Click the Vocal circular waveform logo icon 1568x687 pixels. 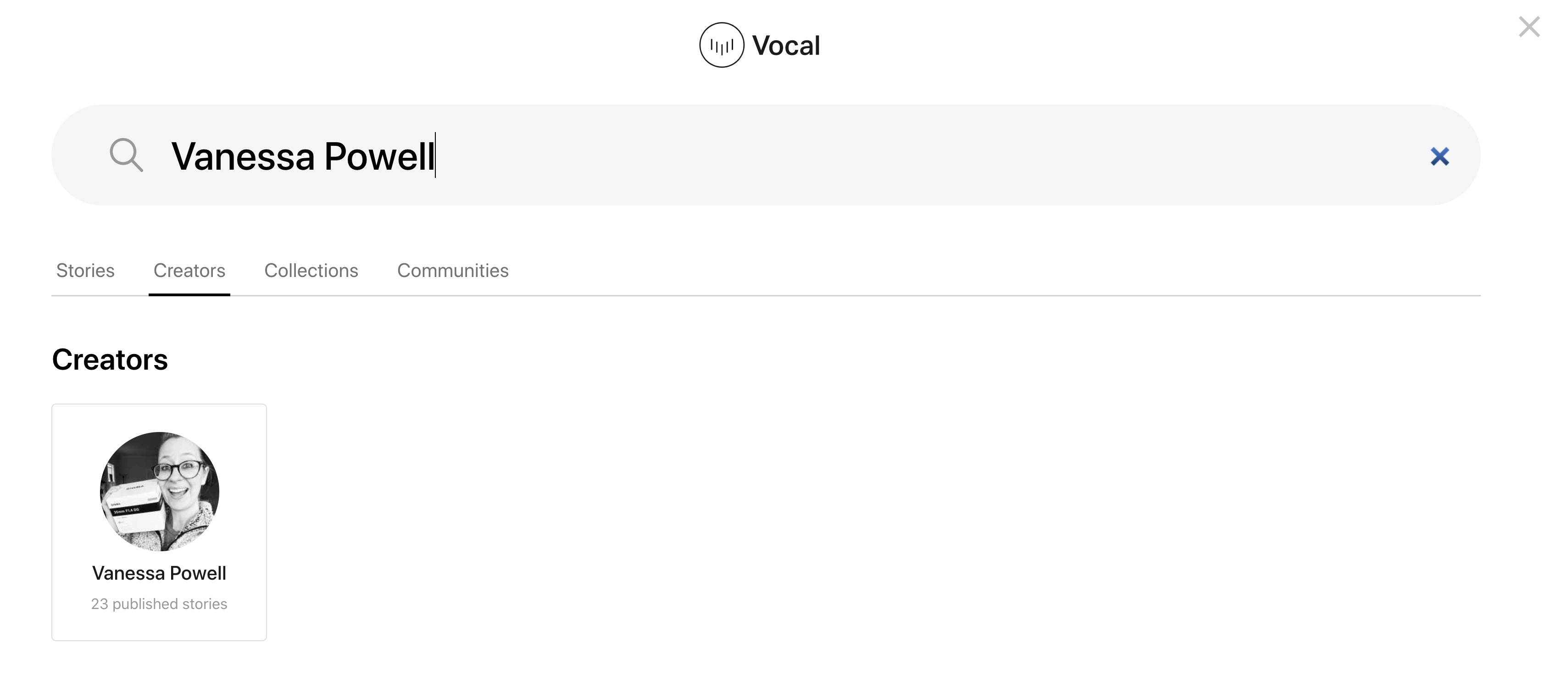[721, 45]
